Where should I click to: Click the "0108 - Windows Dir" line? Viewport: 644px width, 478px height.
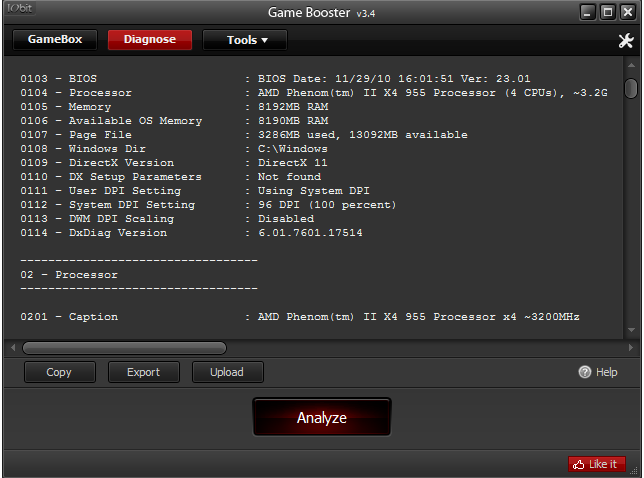pos(174,148)
